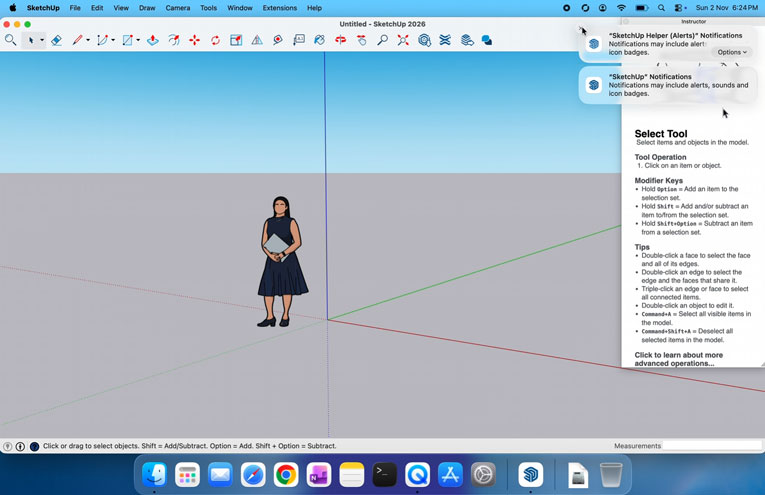
Task: Activate the Push/Pull tool
Action: (153, 40)
